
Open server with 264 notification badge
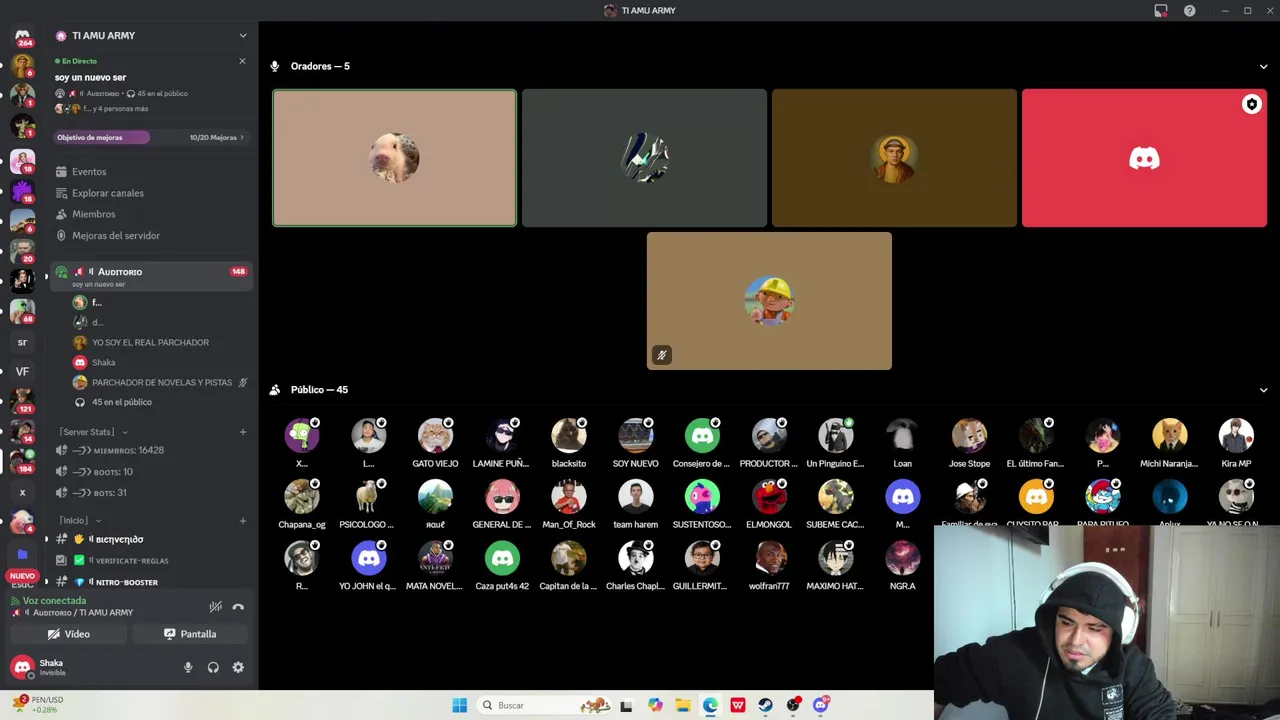click(22, 37)
